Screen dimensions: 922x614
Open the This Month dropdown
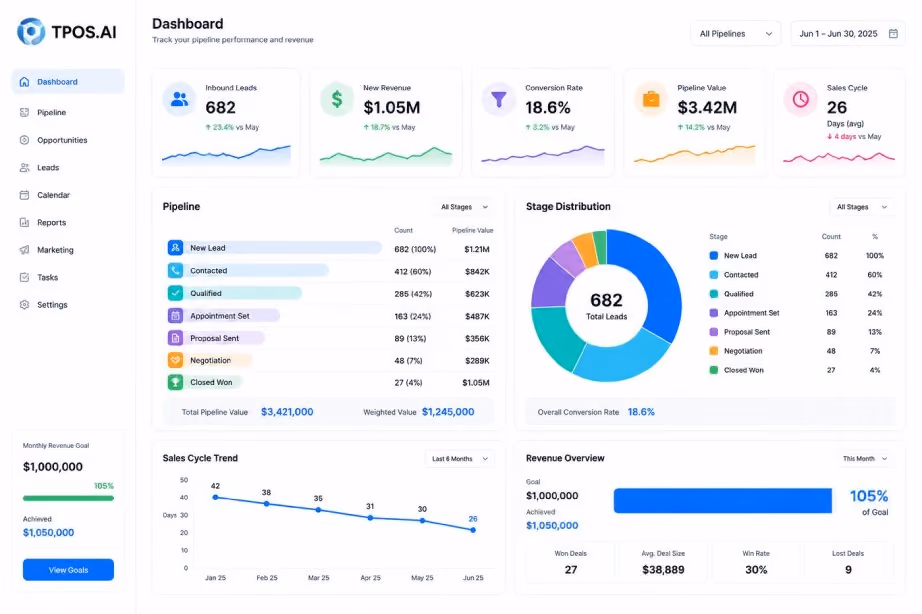pyautogui.click(x=865, y=459)
